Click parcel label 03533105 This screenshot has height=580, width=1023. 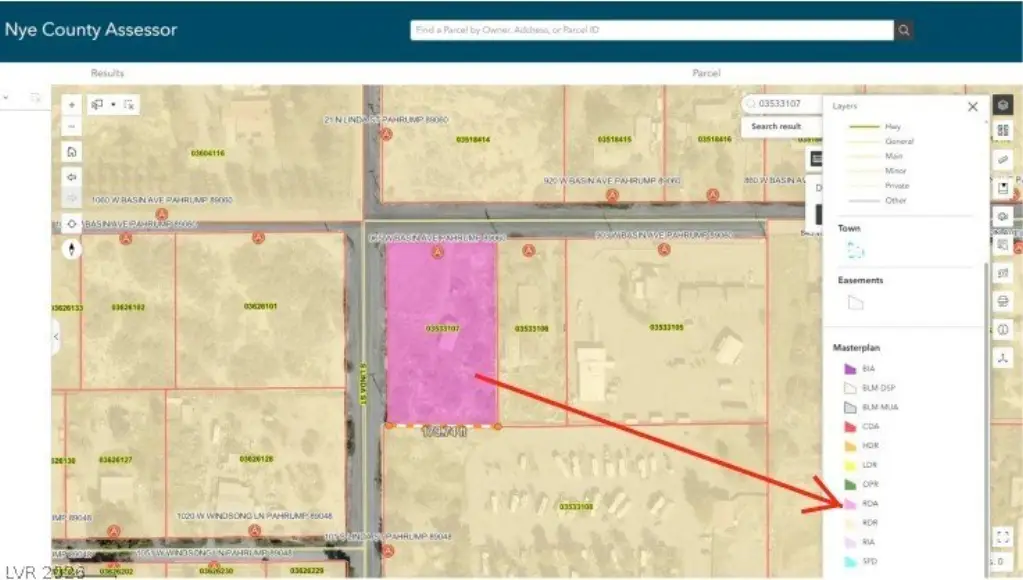666,328
